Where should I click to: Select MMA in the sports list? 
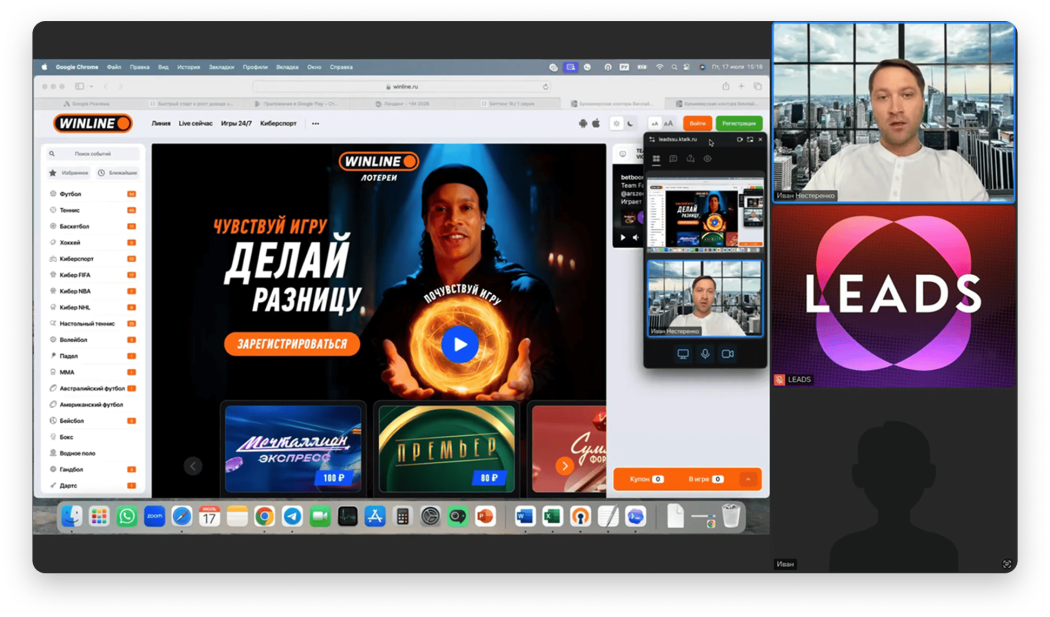(92, 372)
